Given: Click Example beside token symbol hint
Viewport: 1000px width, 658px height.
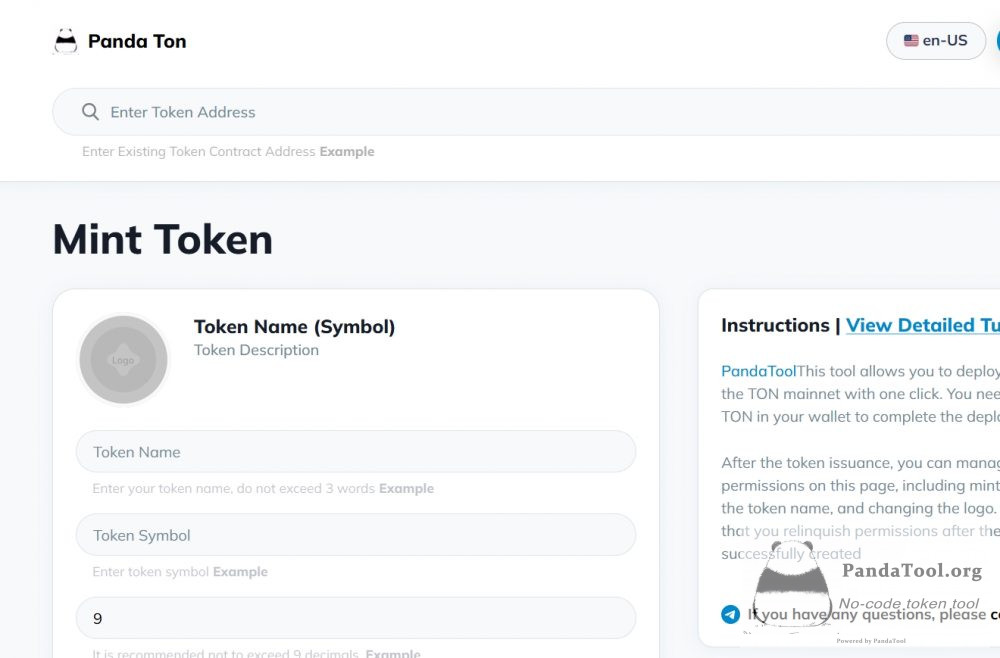Looking at the screenshot, I should coord(240,572).
